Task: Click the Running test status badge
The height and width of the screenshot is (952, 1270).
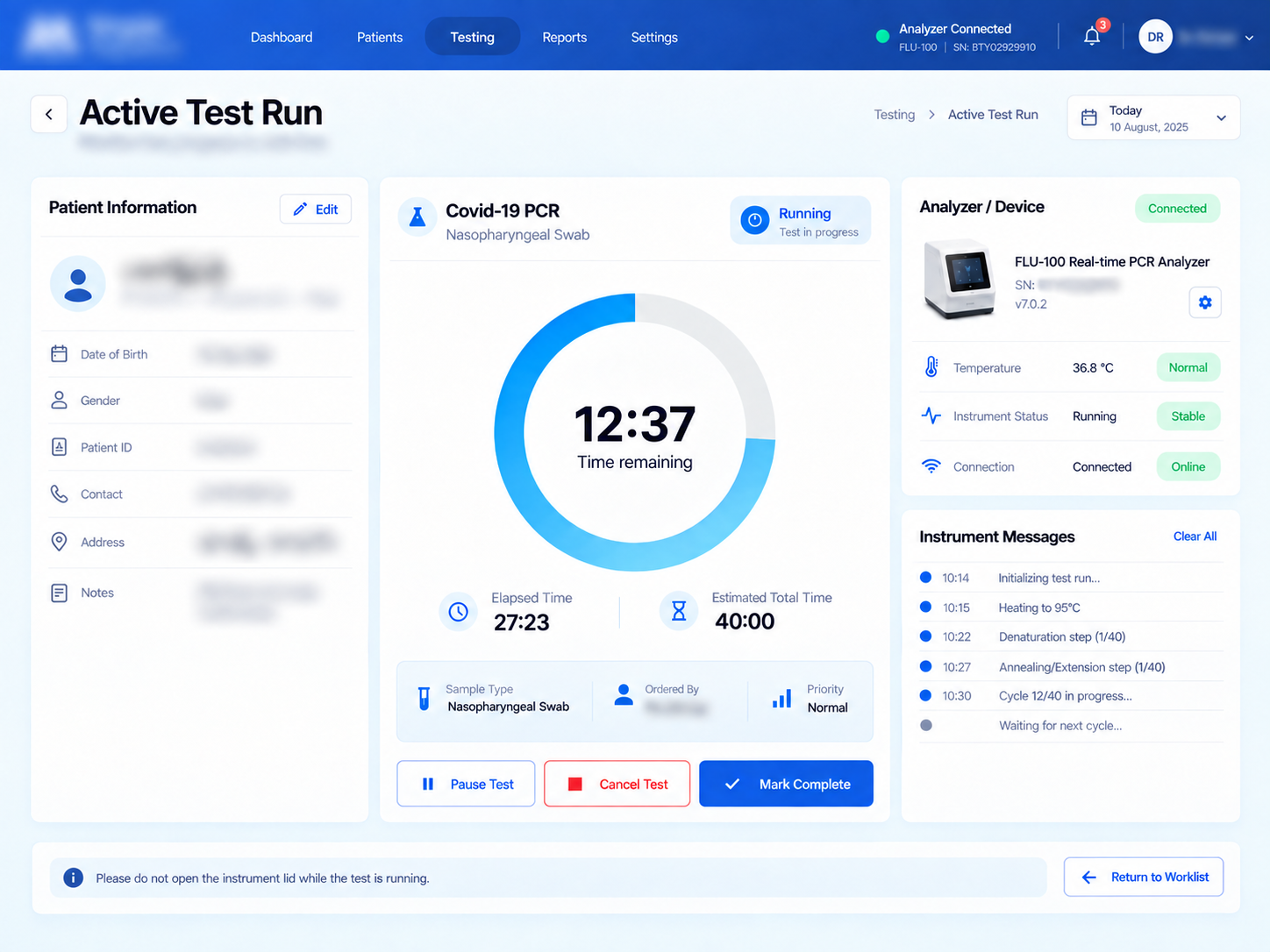Action: click(801, 220)
